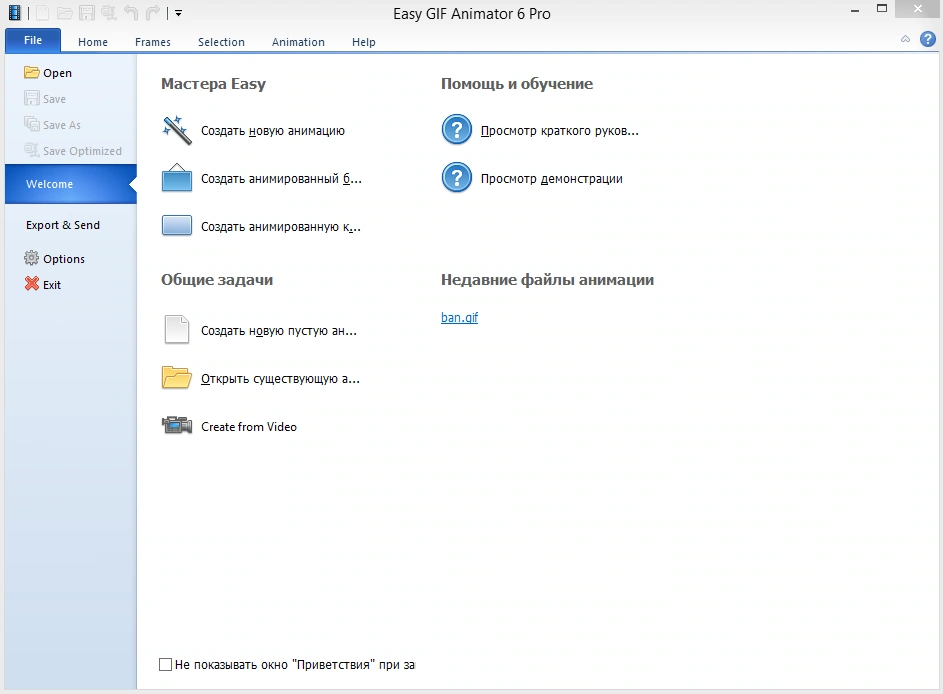
Task: Click Создать новую анимацию link
Action: coord(272,131)
